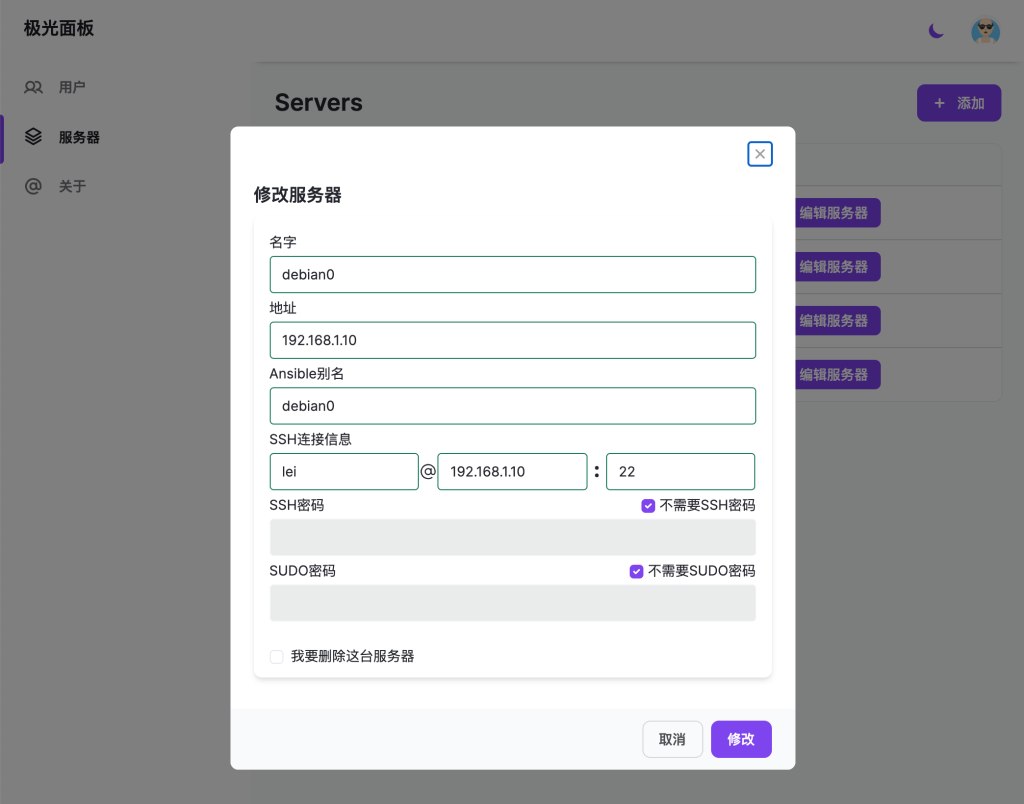Click the topmost 编辑服务器 button
Image resolution: width=1024 pixels, height=804 pixels.
[837, 212]
